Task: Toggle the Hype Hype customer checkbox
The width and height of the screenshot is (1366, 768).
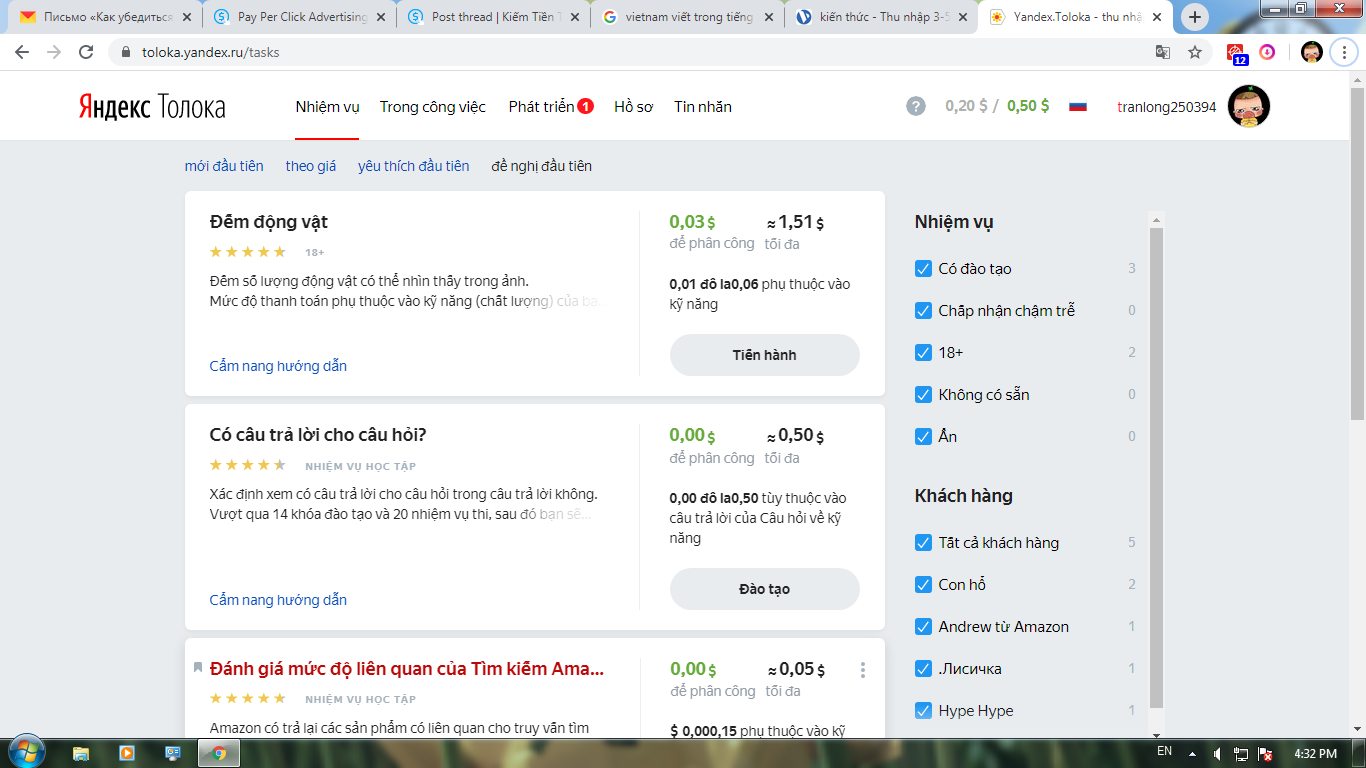Action: click(x=924, y=710)
